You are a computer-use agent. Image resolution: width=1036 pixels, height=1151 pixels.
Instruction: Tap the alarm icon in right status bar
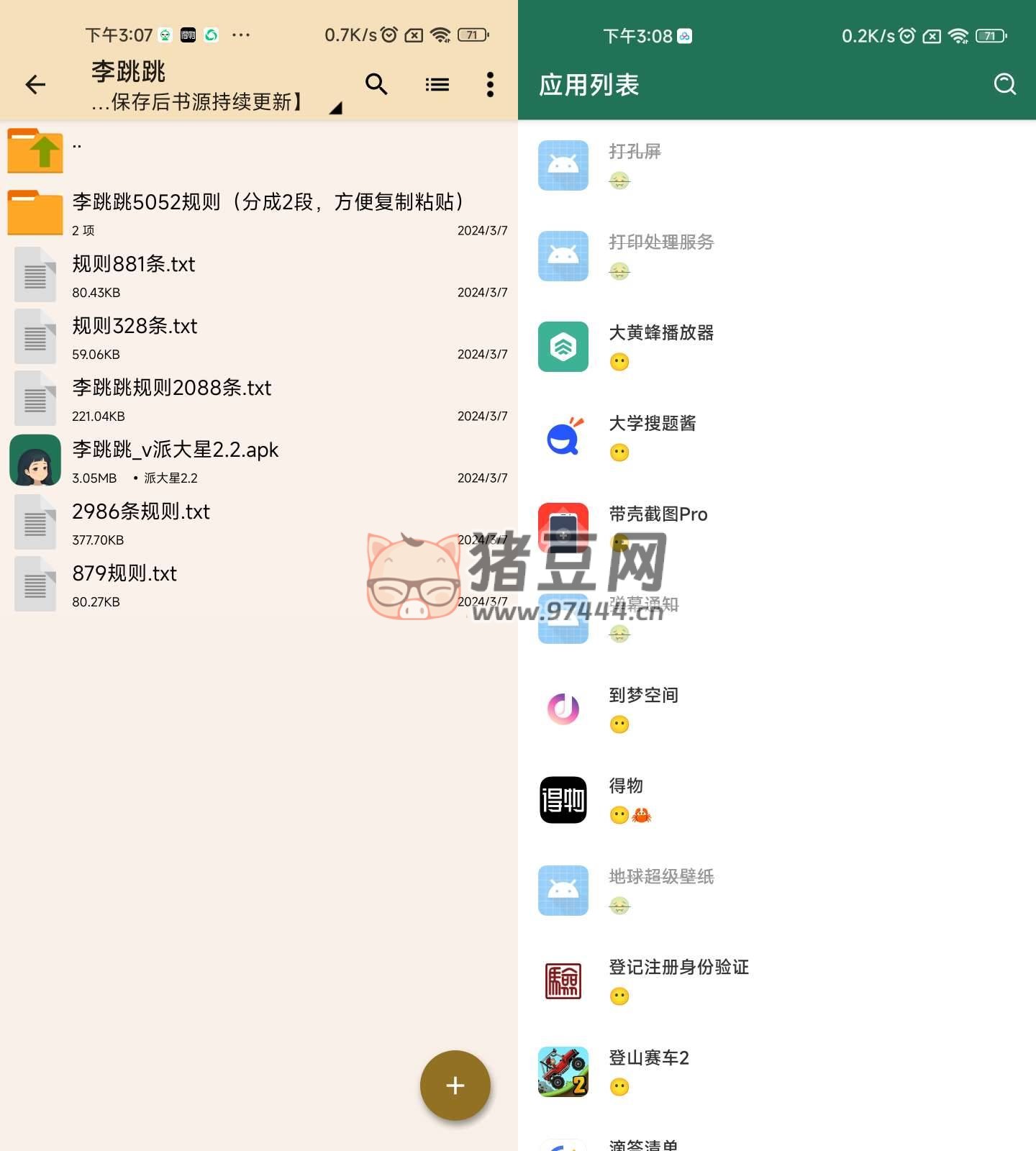pyautogui.click(x=907, y=35)
